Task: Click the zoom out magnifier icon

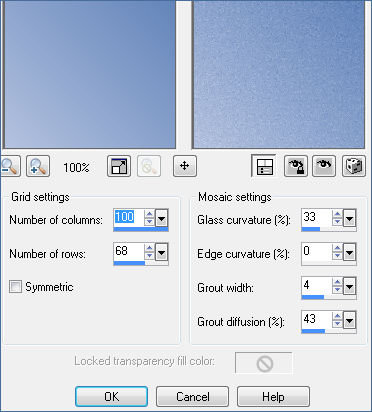Action: point(10,166)
